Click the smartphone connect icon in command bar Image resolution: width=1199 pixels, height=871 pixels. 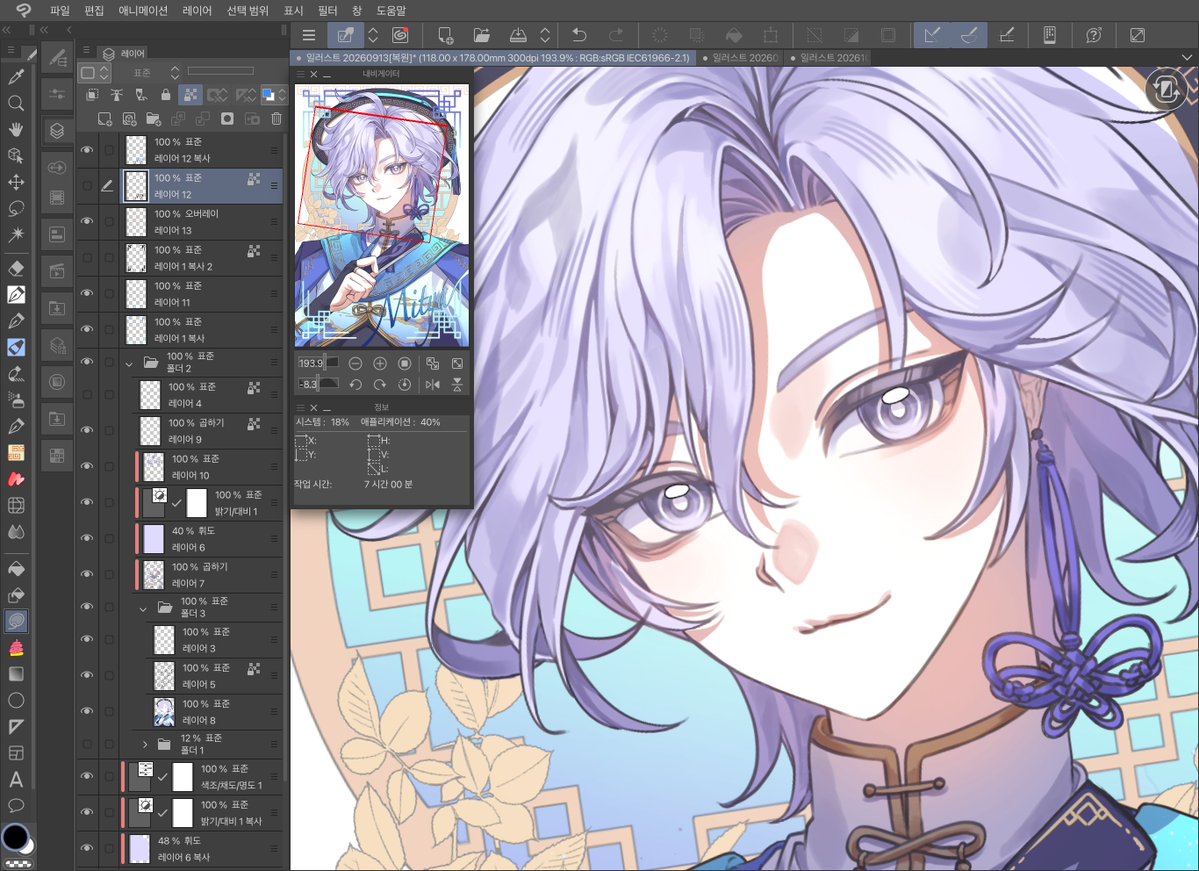click(1050, 35)
